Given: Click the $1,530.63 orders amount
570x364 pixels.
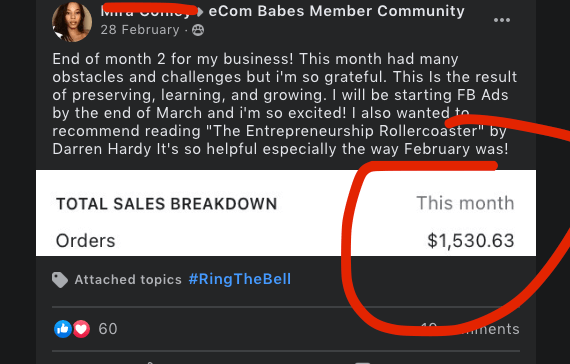Looking at the screenshot, I should [471, 241].
